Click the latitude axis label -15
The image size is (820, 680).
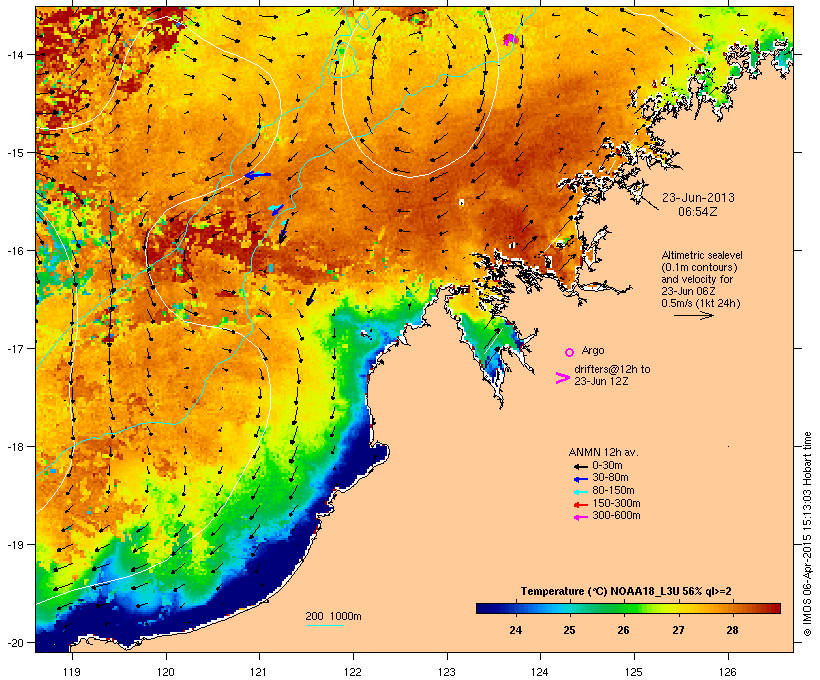14,153
